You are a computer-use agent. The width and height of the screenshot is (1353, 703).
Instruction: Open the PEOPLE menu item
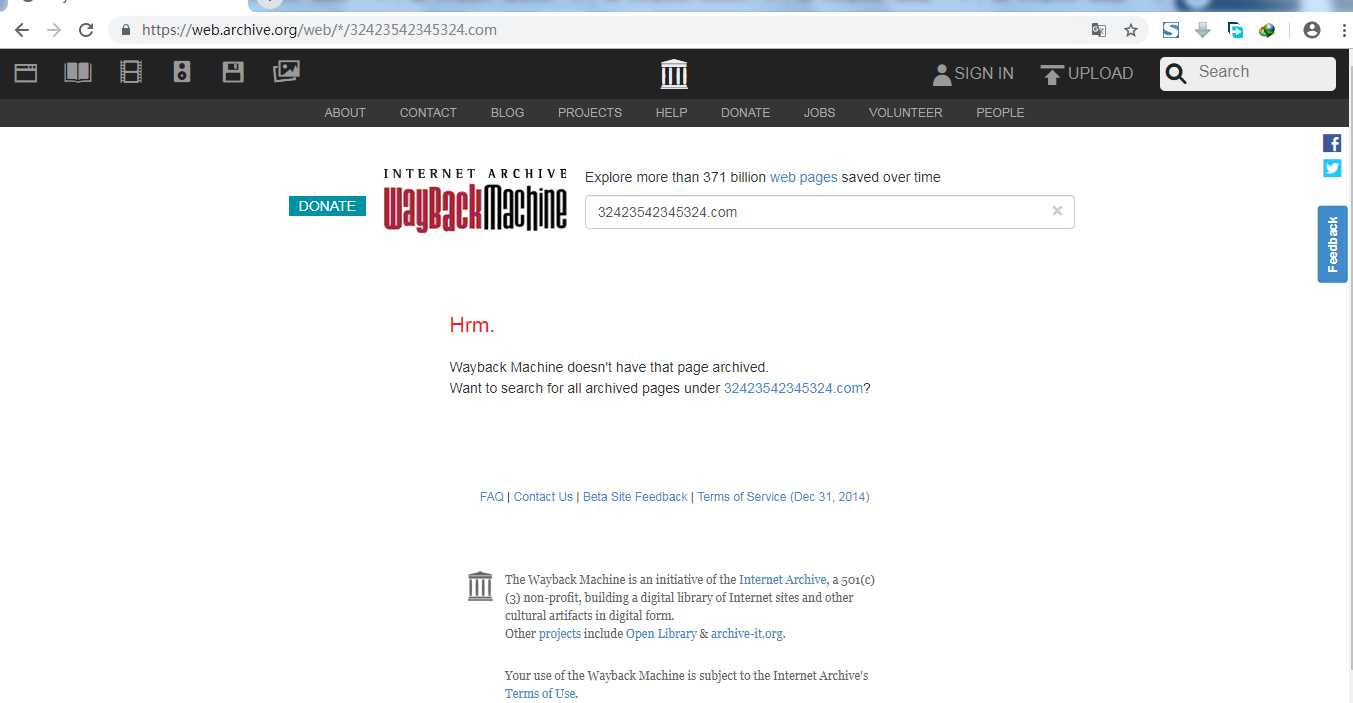tap(1000, 113)
